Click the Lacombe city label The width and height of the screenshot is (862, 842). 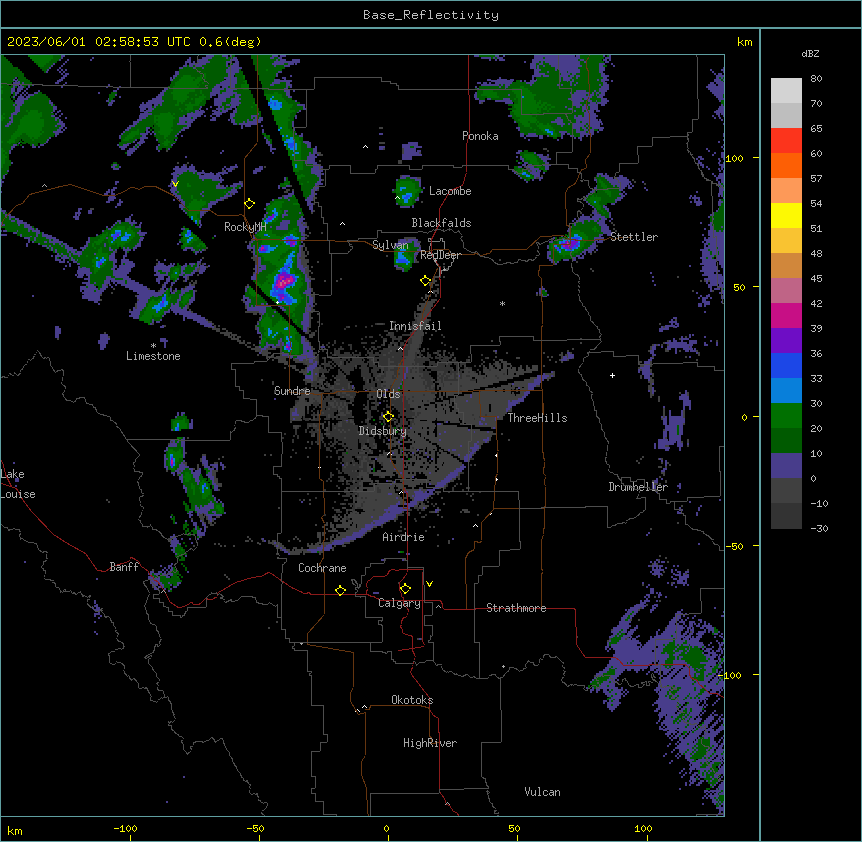point(450,191)
